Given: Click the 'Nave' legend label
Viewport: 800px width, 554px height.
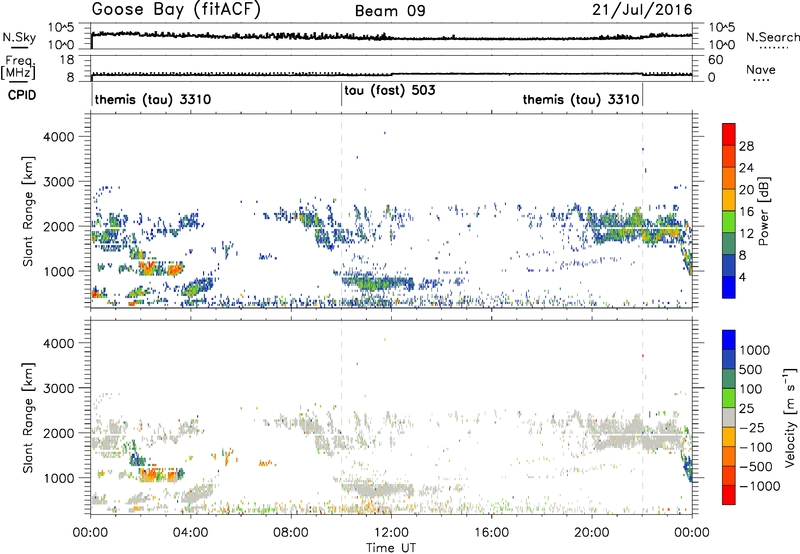Looking at the screenshot, I should [x=761, y=69].
